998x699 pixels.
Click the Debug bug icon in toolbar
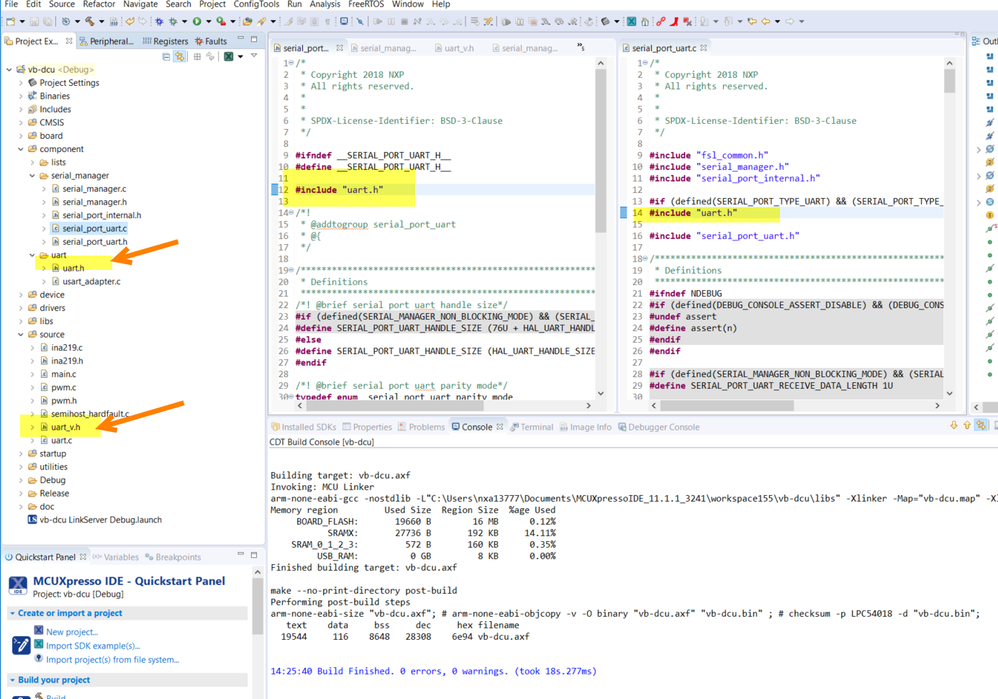173,21
